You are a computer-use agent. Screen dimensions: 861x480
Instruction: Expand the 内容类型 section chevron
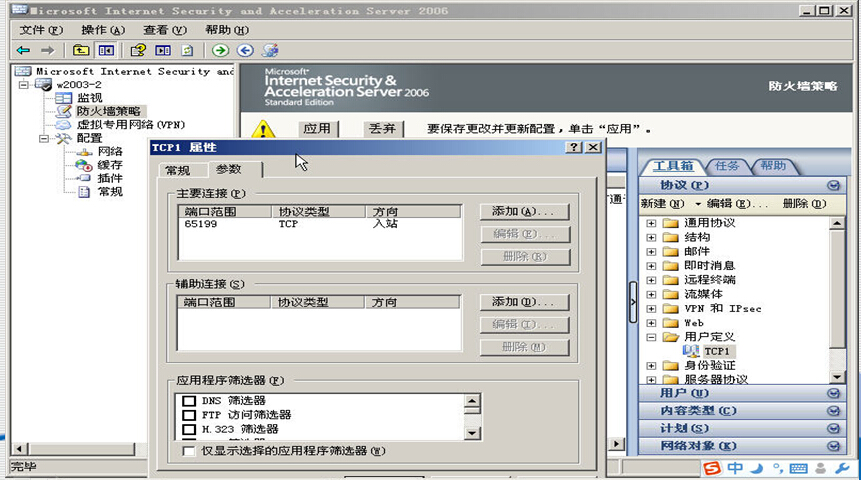(x=834, y=411)
